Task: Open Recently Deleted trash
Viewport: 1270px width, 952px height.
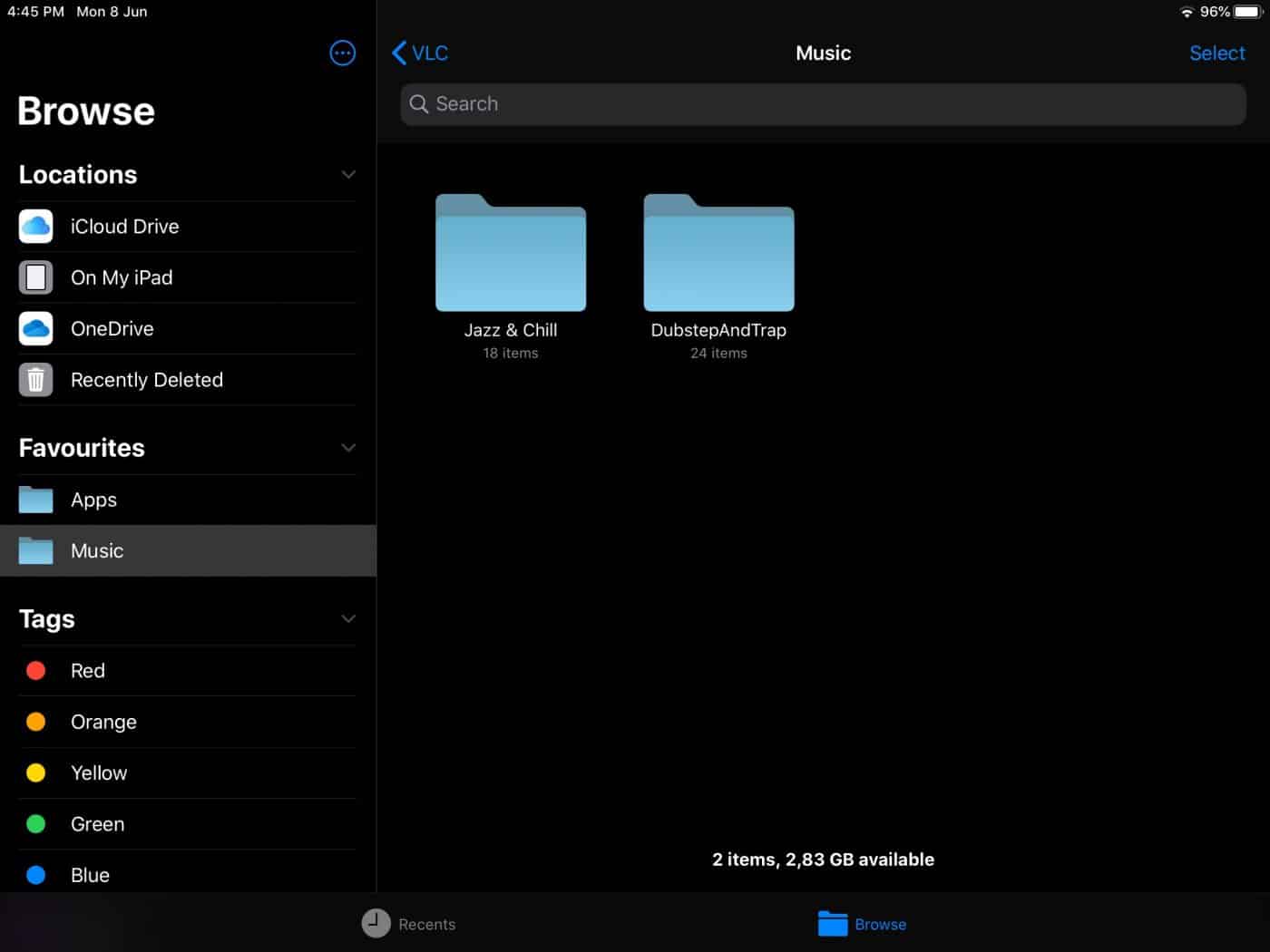Action: click(x=146, y=380)
